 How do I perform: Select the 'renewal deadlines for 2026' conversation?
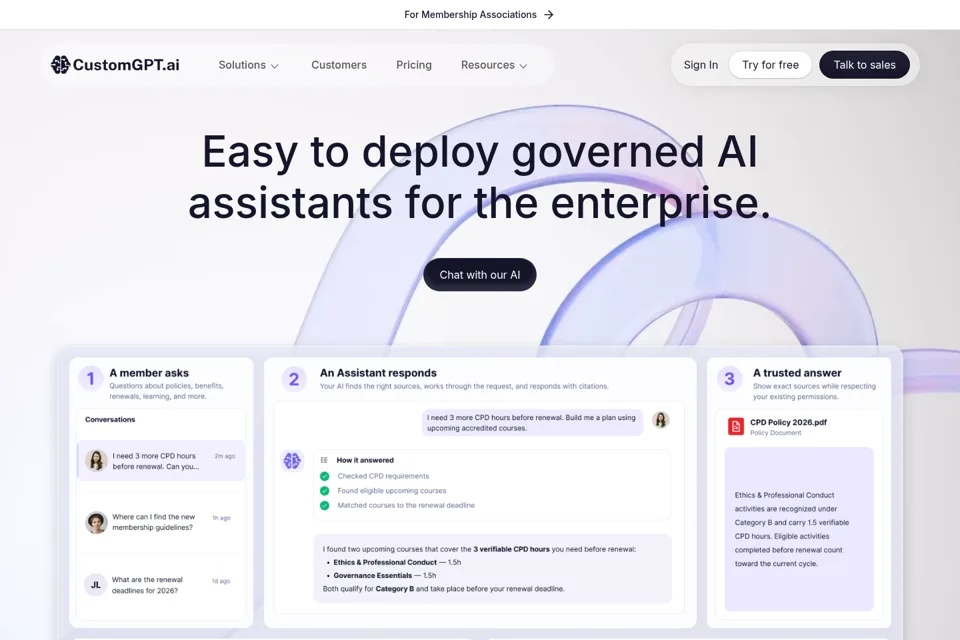coord(162,585)
